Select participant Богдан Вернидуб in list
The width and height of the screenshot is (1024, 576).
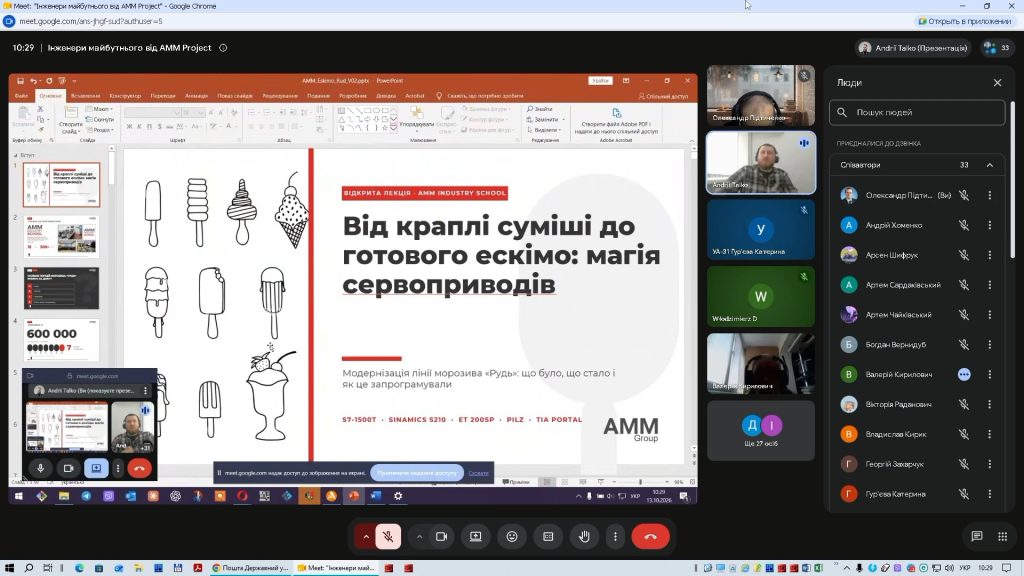point(918,345)
